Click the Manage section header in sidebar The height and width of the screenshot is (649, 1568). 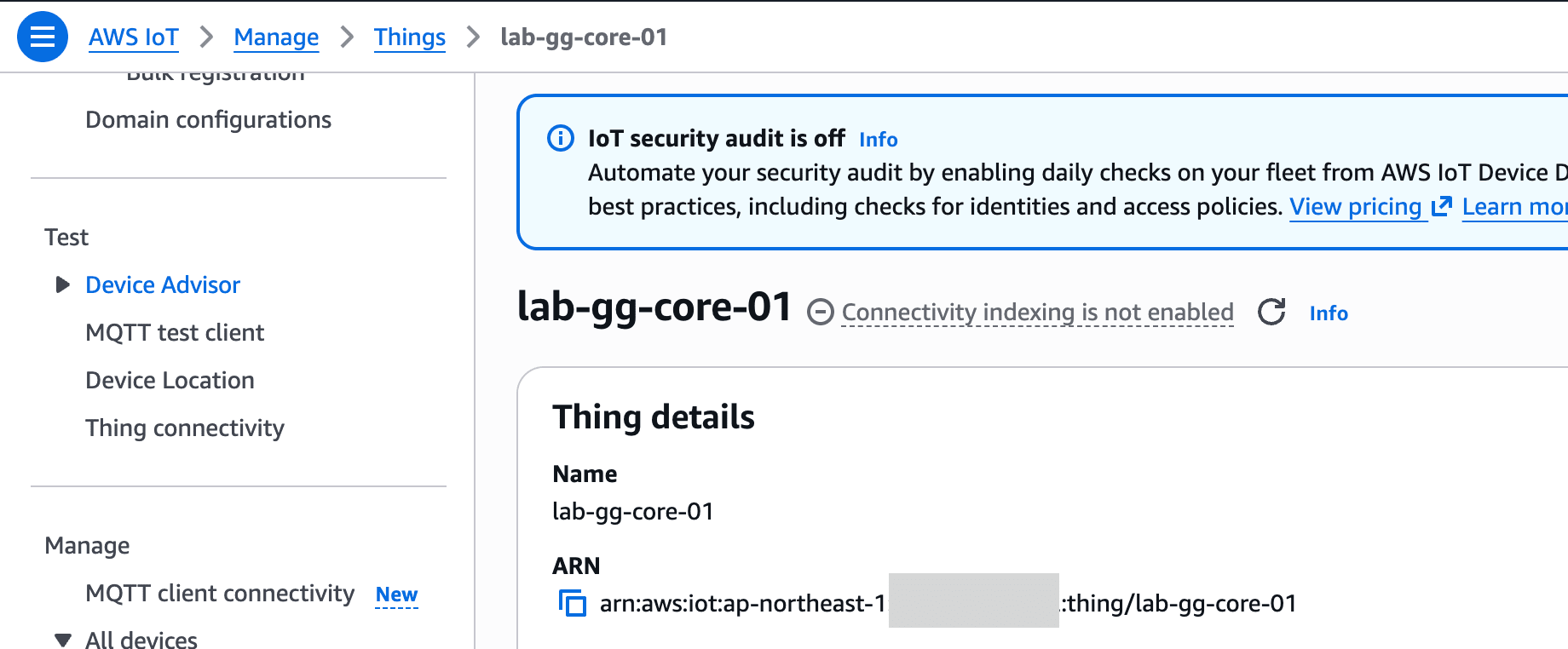point(87,545)
